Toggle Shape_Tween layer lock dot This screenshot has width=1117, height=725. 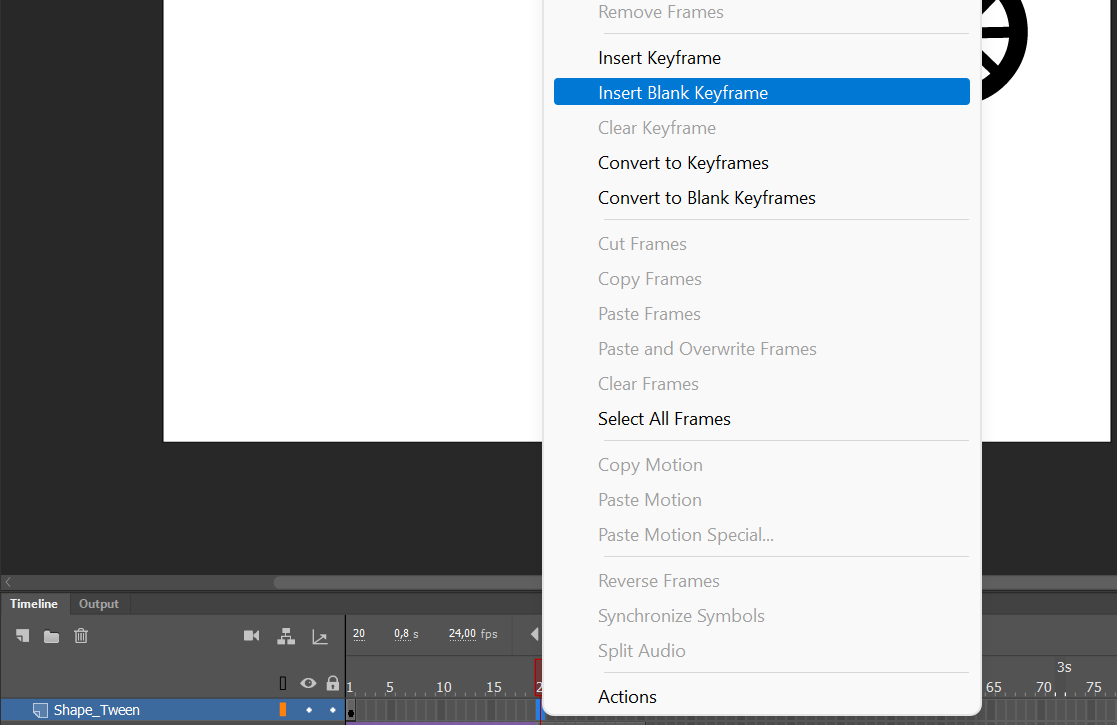click(x=333, y=710)
